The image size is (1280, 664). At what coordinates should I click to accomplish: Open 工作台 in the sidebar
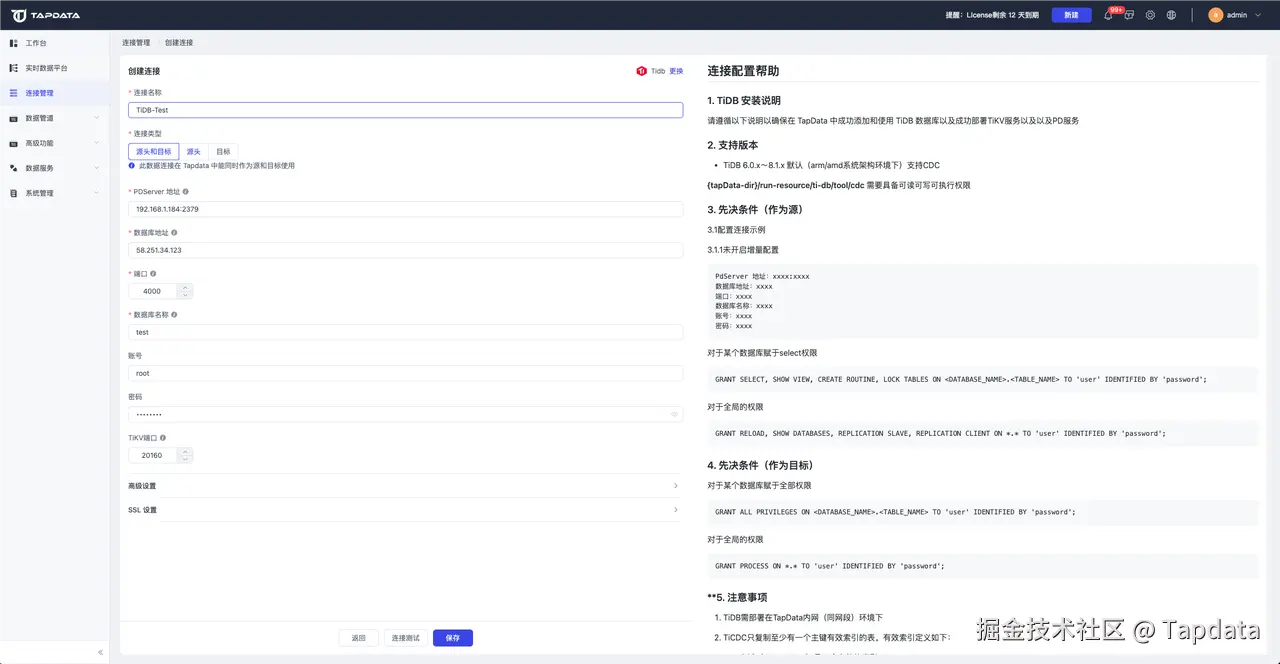click(55, 43)
